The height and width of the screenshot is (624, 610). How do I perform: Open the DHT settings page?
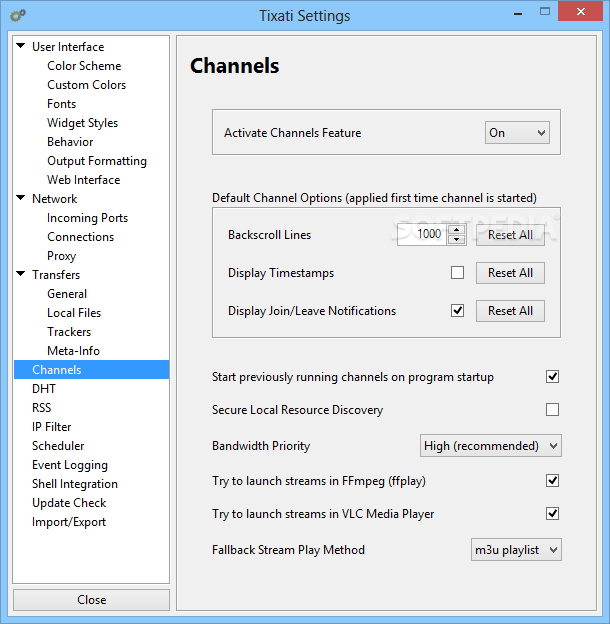(x=44, y=389)
